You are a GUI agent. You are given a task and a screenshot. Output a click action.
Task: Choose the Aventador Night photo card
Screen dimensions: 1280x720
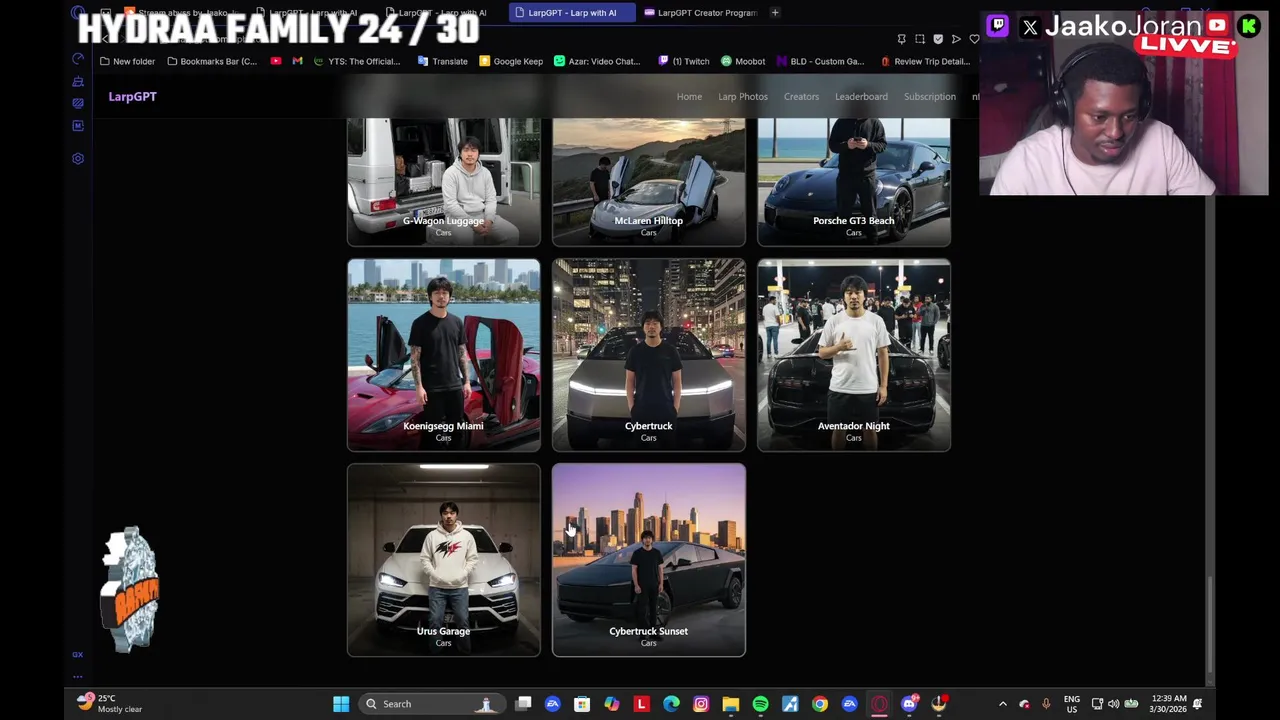click(x=853, y=355)
